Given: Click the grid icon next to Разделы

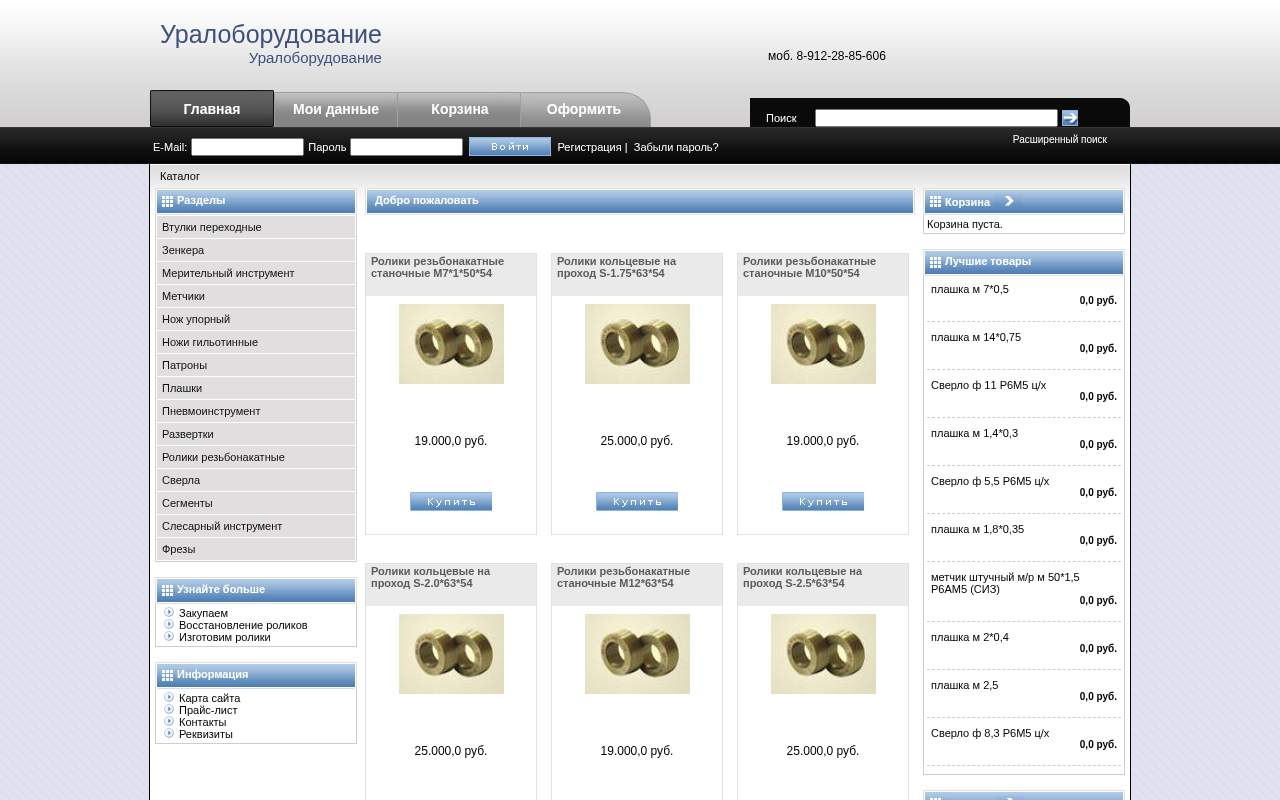Looking at the screenshot, I should click(167, 201).
